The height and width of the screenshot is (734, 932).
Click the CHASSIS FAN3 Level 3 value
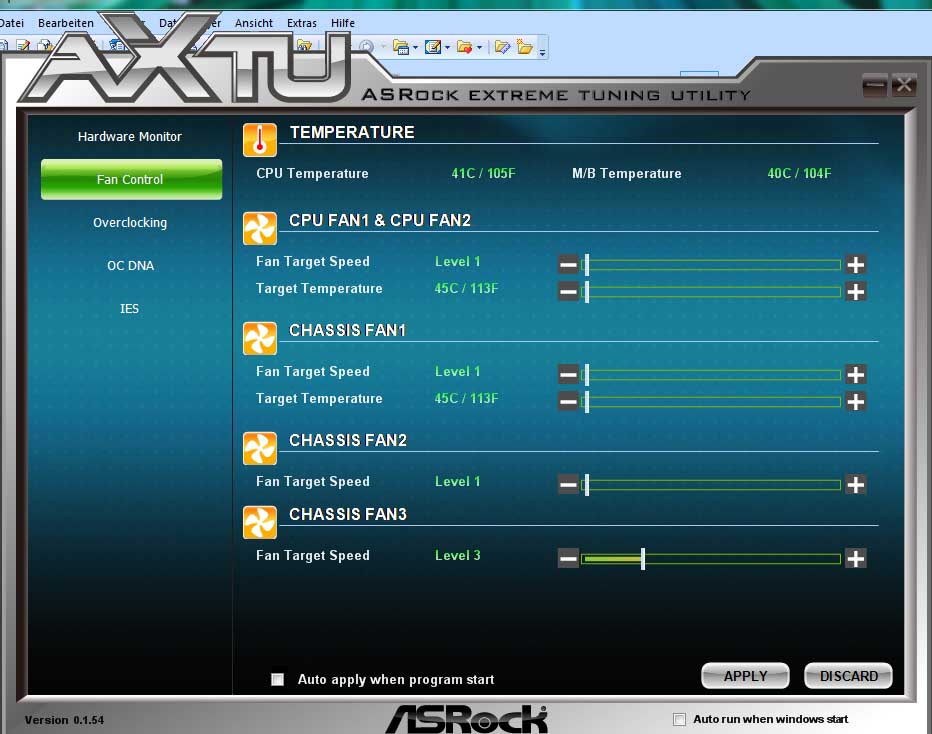[457, 556]
